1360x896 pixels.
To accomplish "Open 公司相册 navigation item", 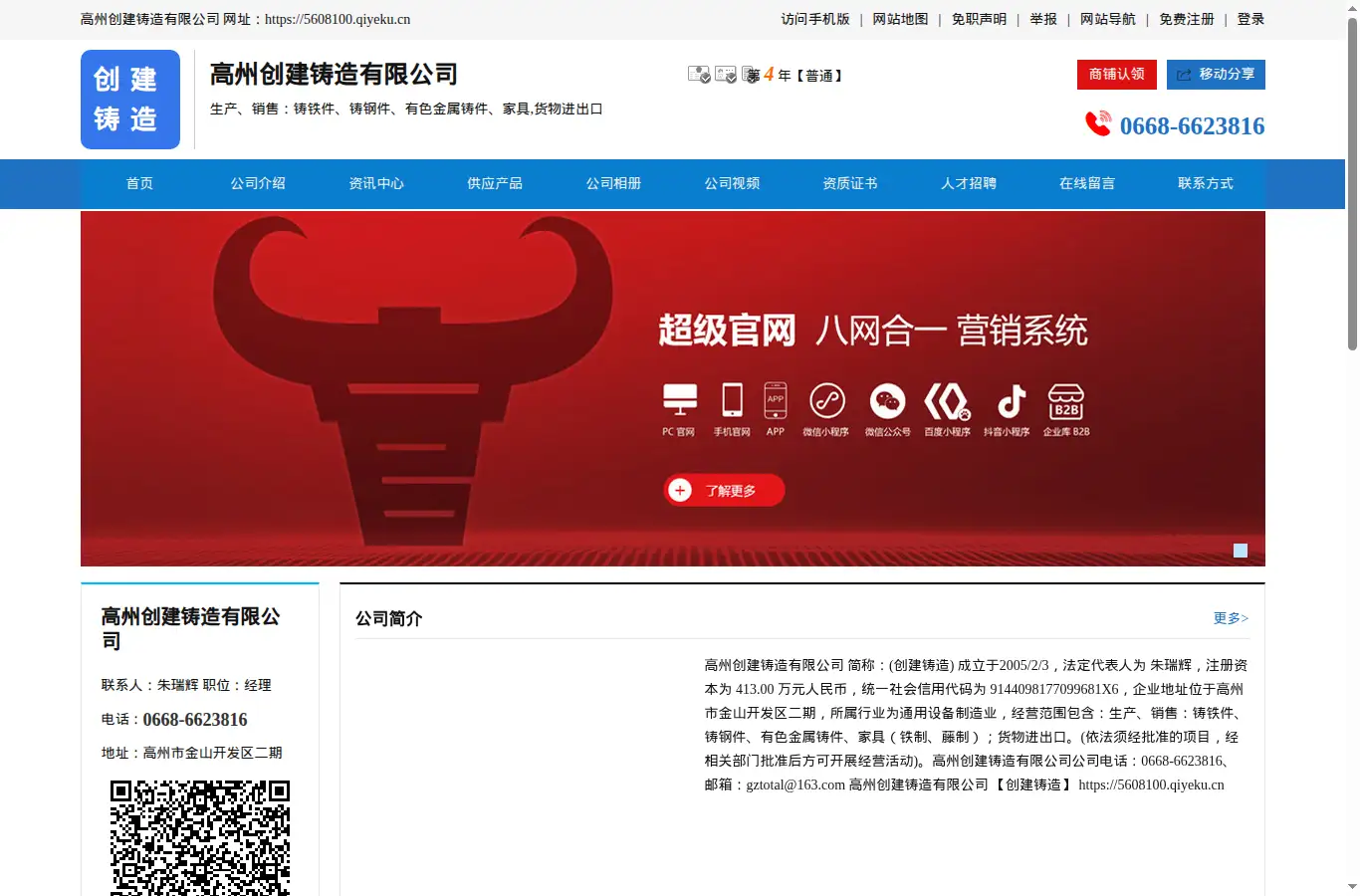I will [x=613, y=183].
